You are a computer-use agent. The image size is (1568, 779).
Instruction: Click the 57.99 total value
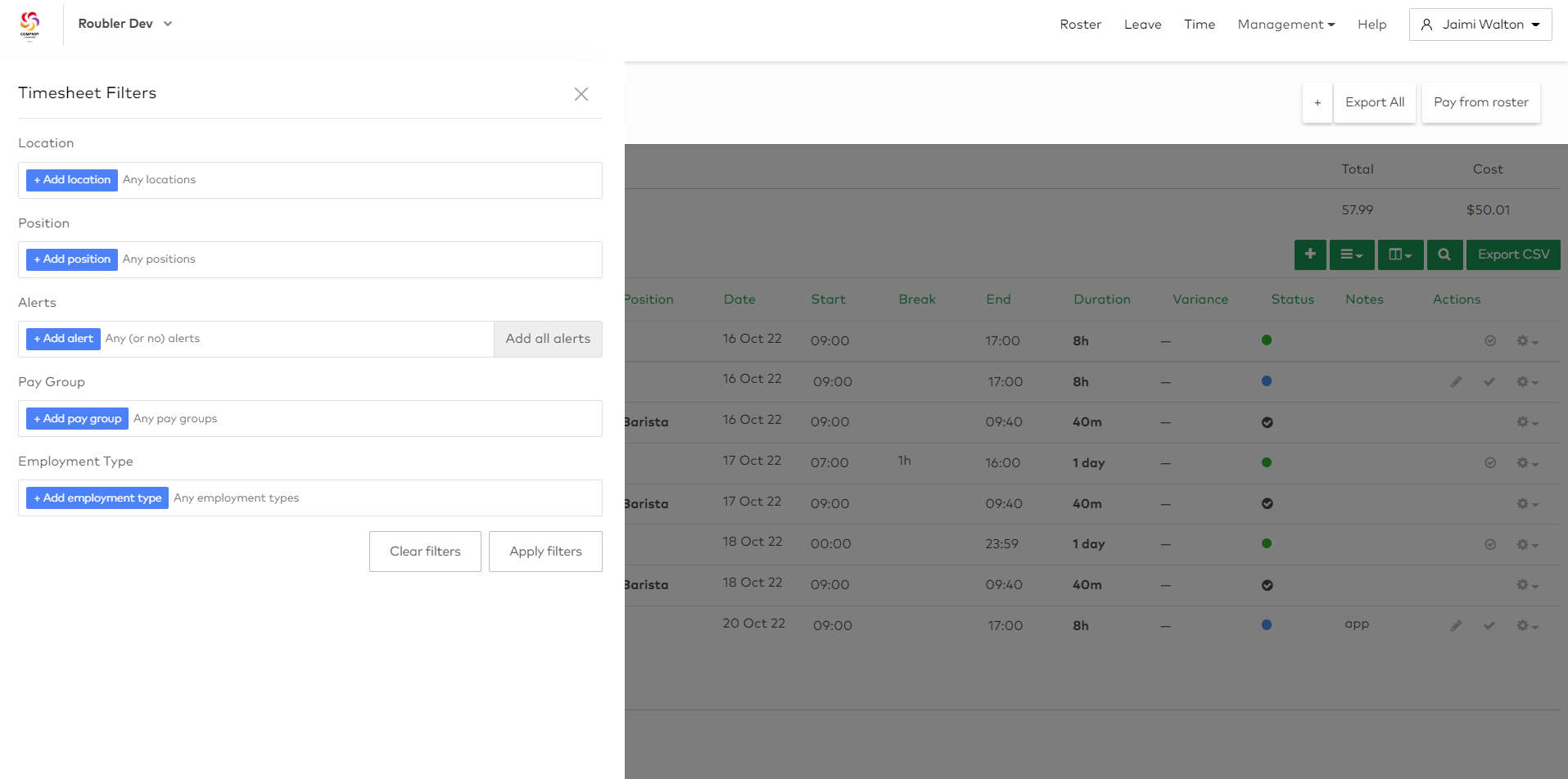click(x=1357, y=210)
